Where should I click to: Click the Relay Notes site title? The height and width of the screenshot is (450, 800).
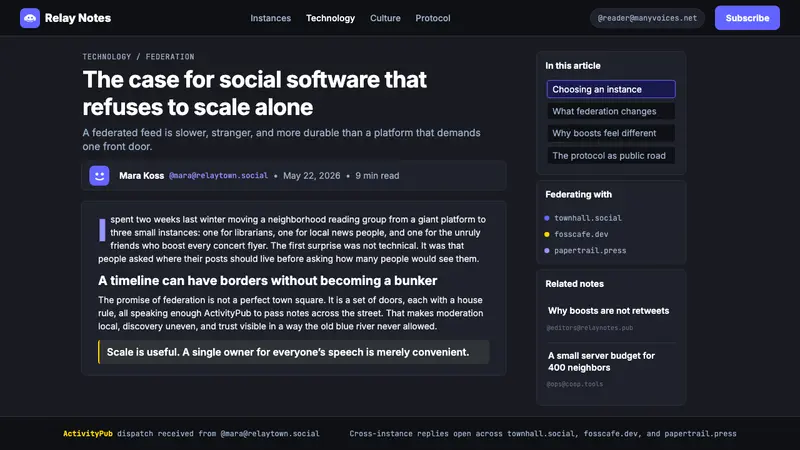(78, 18)
